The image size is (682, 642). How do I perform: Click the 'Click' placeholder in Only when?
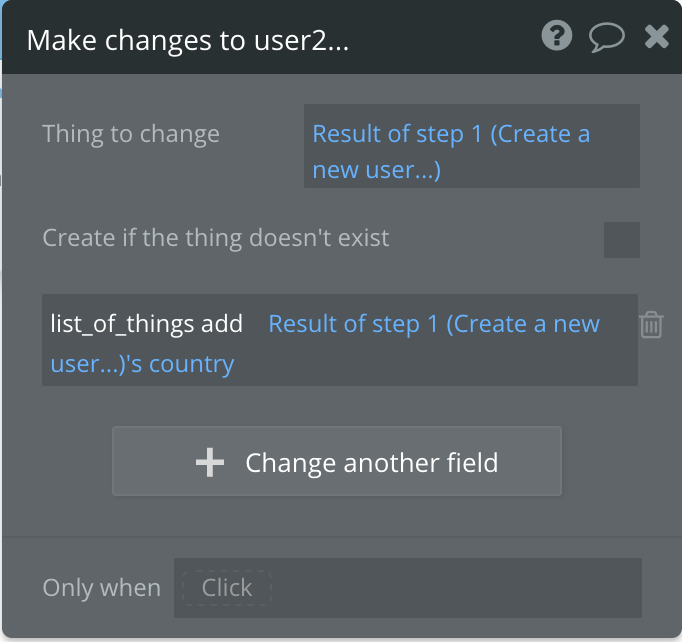227,587
